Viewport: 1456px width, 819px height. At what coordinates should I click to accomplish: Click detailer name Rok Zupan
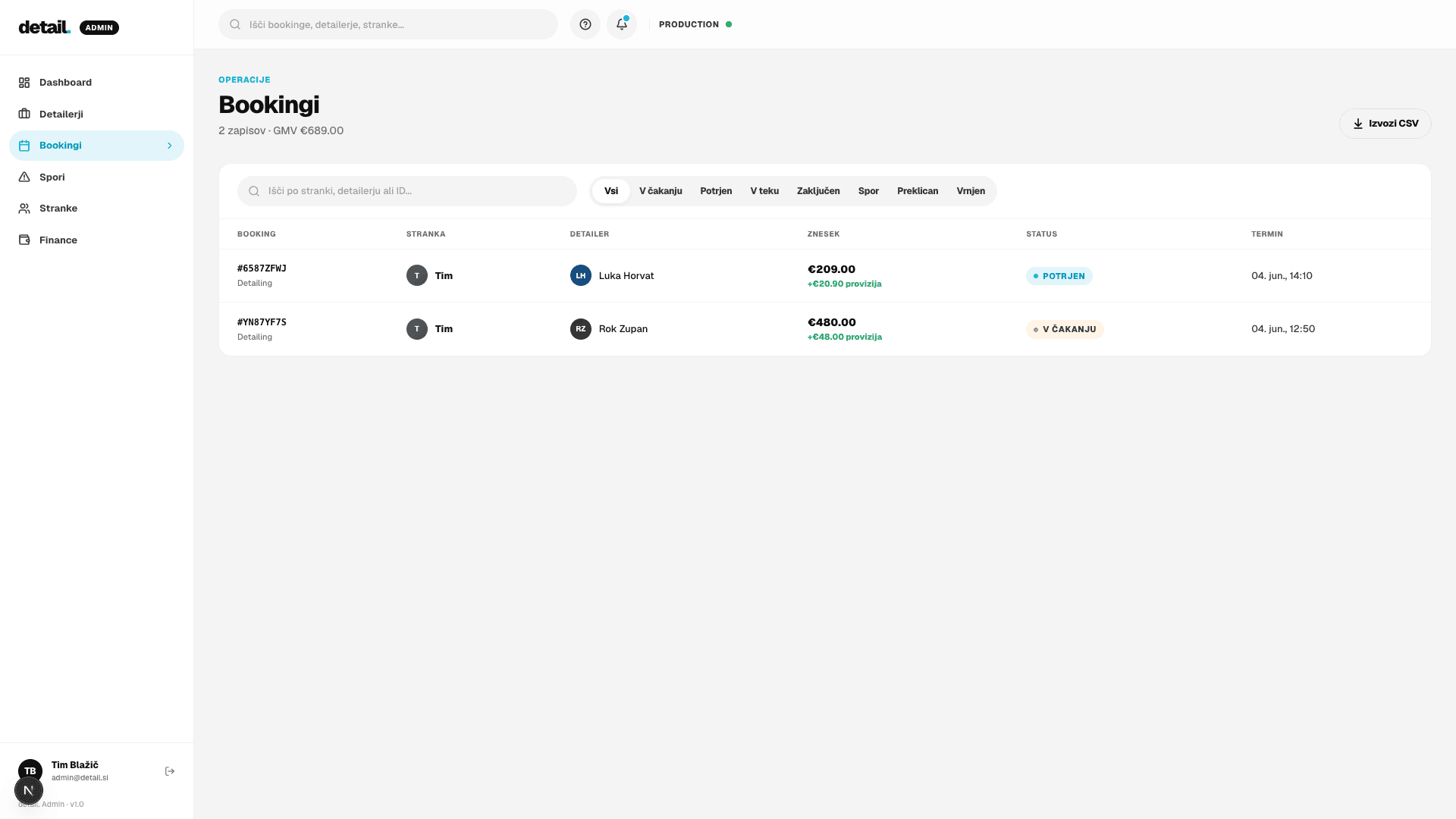click(623, 328)
